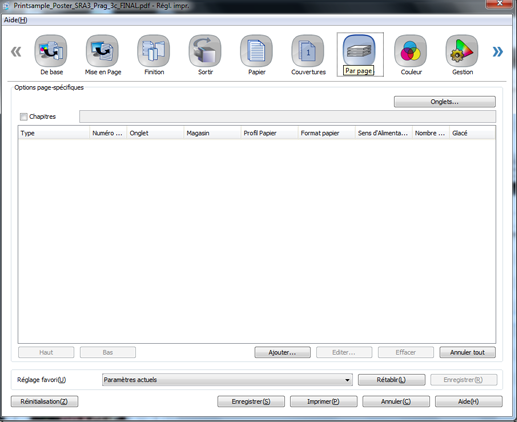The height and width of the screenshot is (422, 517).
Task: Click the Onglets... button
Action: pyautogui.click(x=445, y=102)
